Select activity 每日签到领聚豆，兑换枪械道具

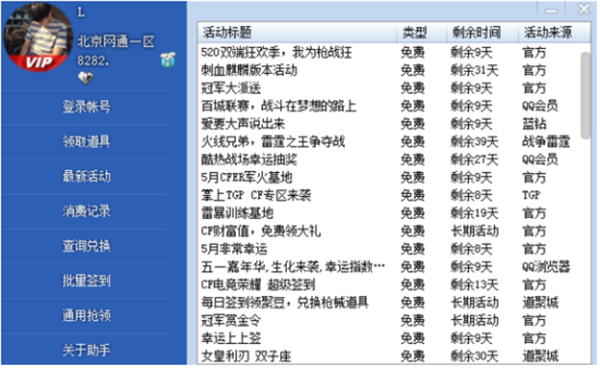pos(285,303)
